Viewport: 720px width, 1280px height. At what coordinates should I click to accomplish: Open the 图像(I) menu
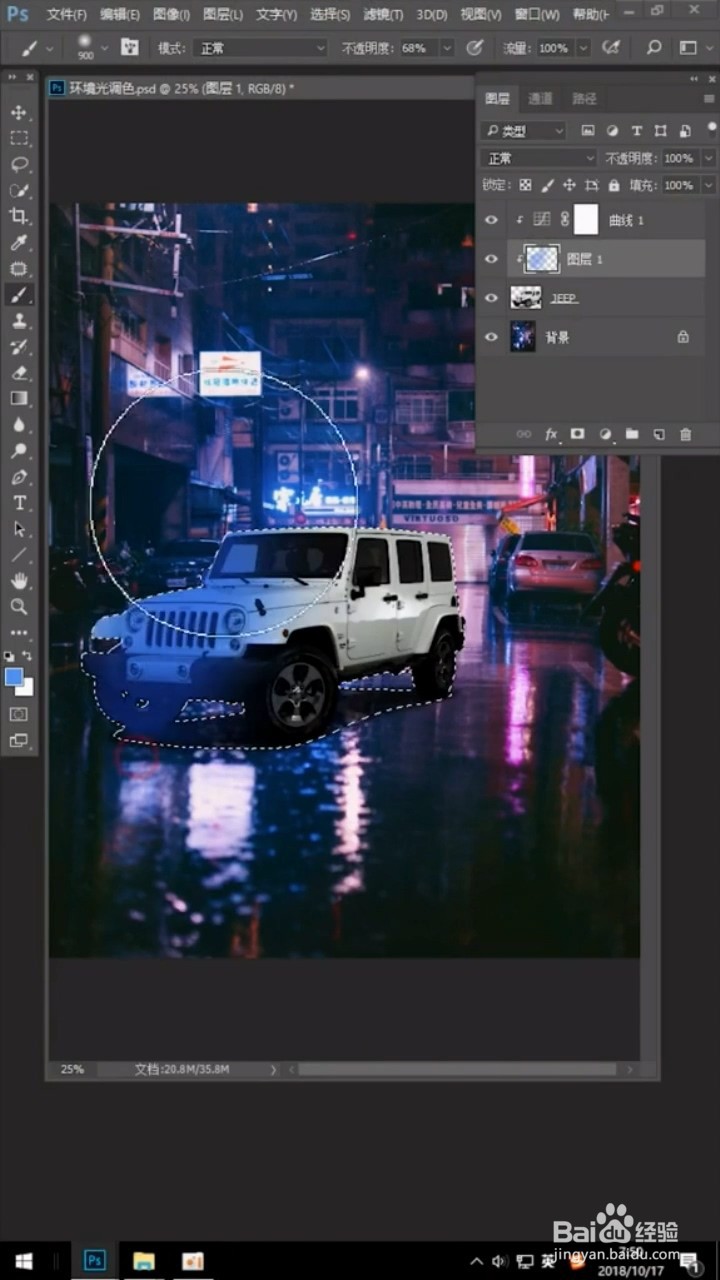(x=172, y=15)
